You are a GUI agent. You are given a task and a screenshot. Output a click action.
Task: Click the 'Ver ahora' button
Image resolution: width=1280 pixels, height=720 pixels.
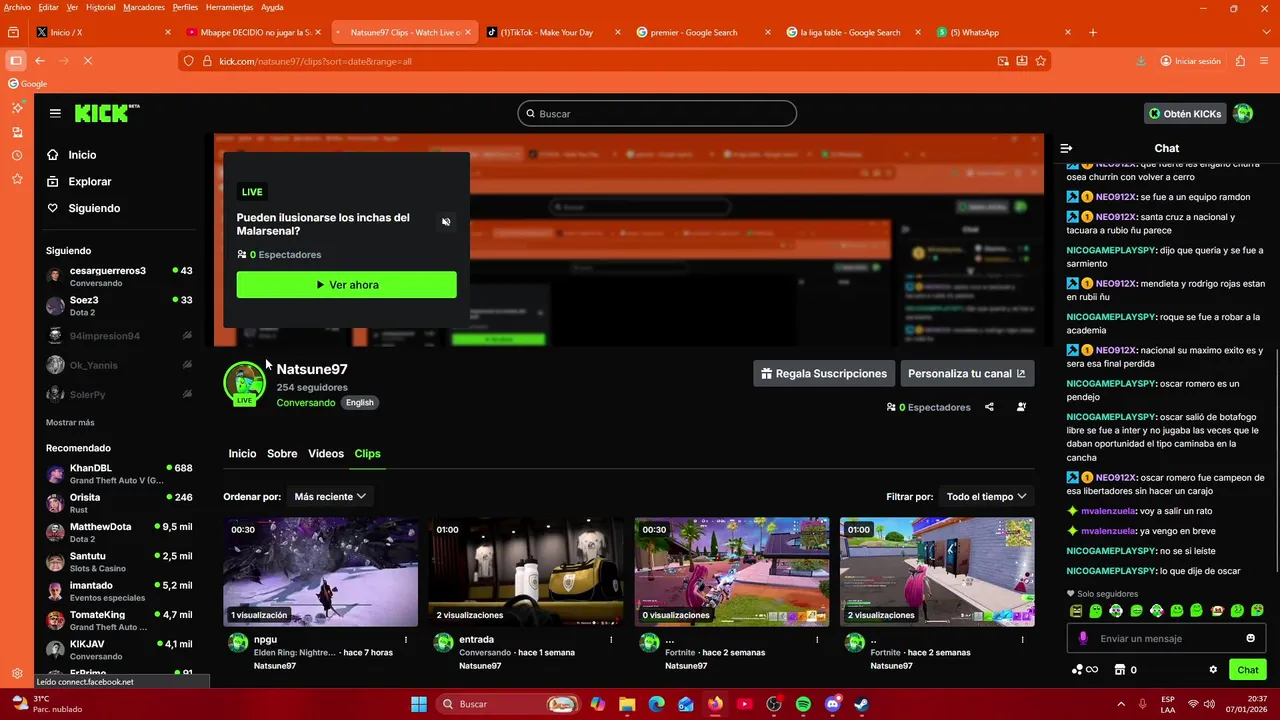click(346, 285)
